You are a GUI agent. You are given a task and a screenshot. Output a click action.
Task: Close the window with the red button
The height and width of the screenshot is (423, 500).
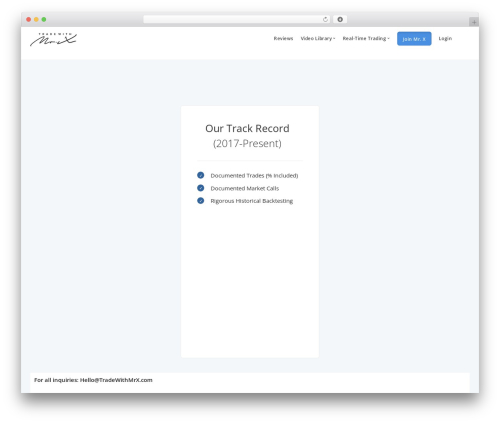[x=29, y=19]
